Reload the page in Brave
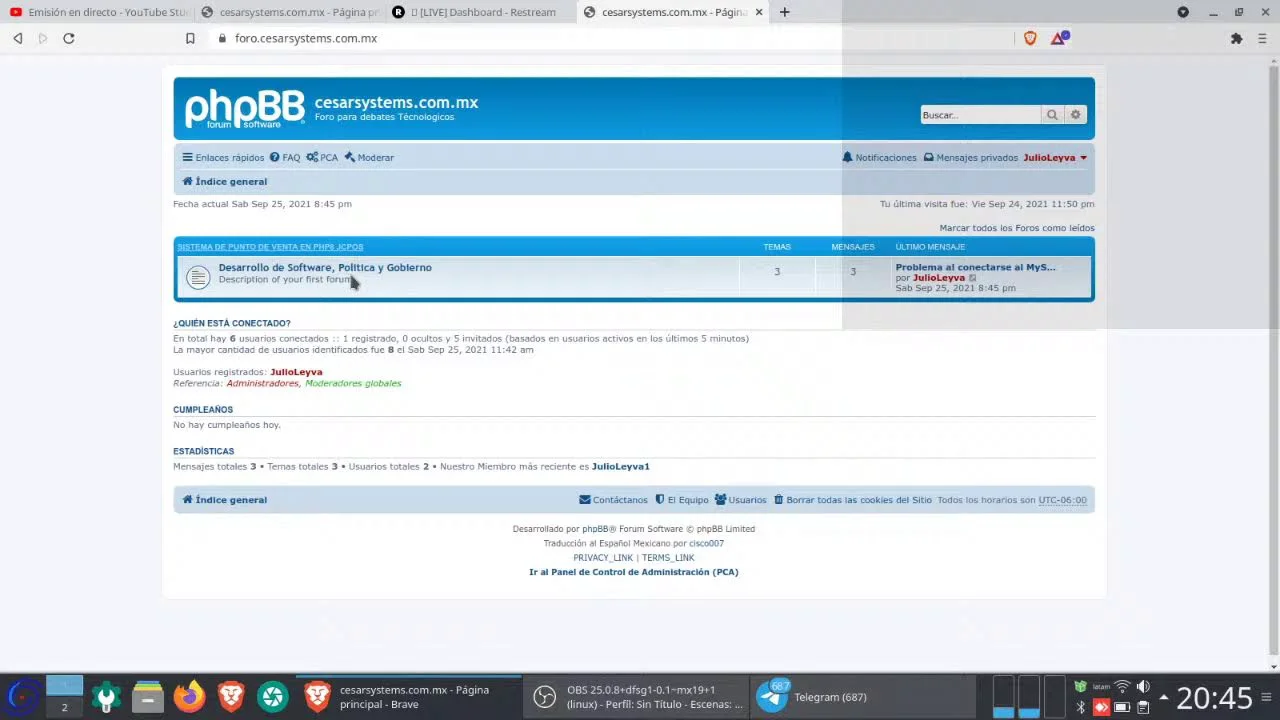Viewport: 1280px width, 720px height. click(x=69, y=38)
